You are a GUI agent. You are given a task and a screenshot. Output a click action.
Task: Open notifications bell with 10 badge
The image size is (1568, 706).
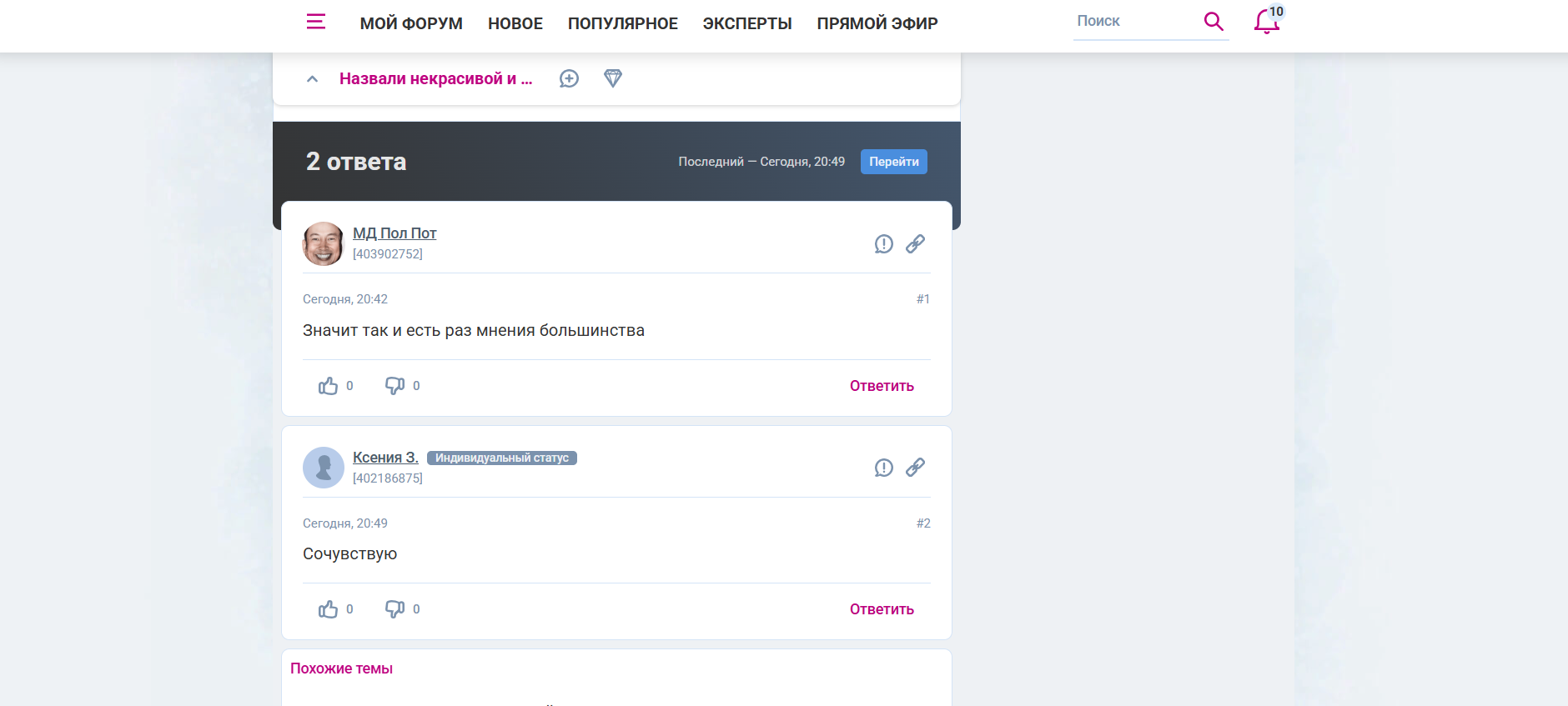pyautogui.click(x=1267, y=21)
